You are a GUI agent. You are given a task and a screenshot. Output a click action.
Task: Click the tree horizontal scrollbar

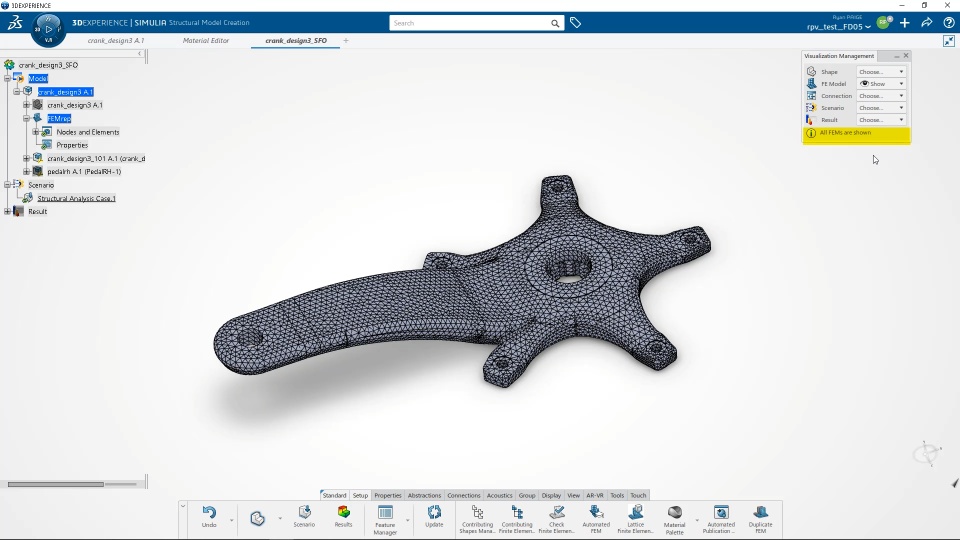[x=56, y=484]
